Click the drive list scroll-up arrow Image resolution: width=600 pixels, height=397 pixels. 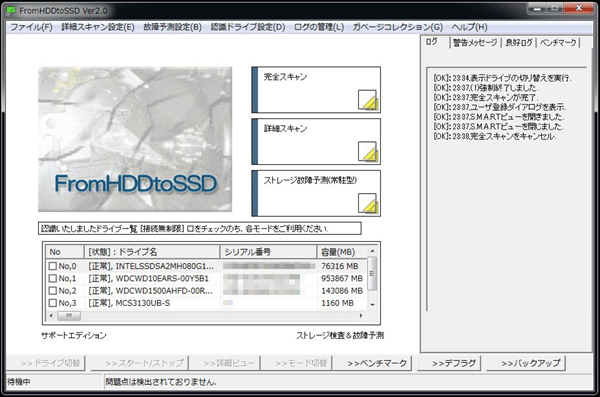point(372,251)
